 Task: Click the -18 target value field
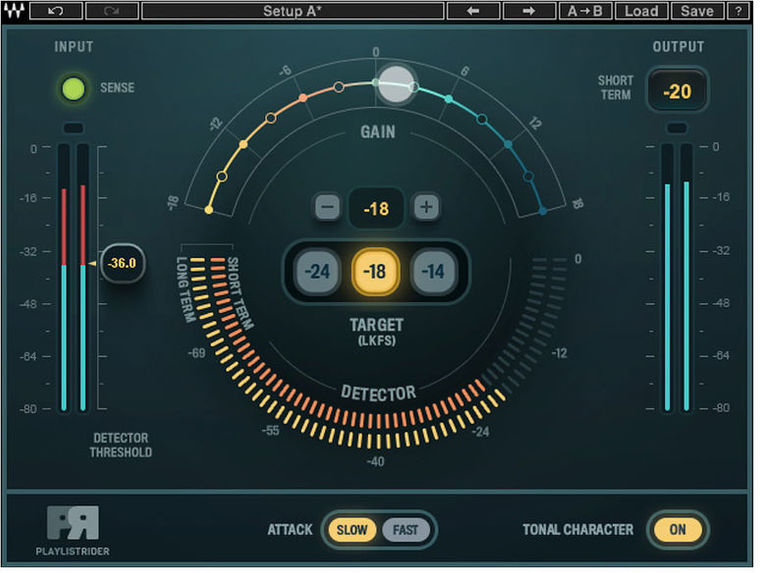pyautogui.click(x=377, y=208)
